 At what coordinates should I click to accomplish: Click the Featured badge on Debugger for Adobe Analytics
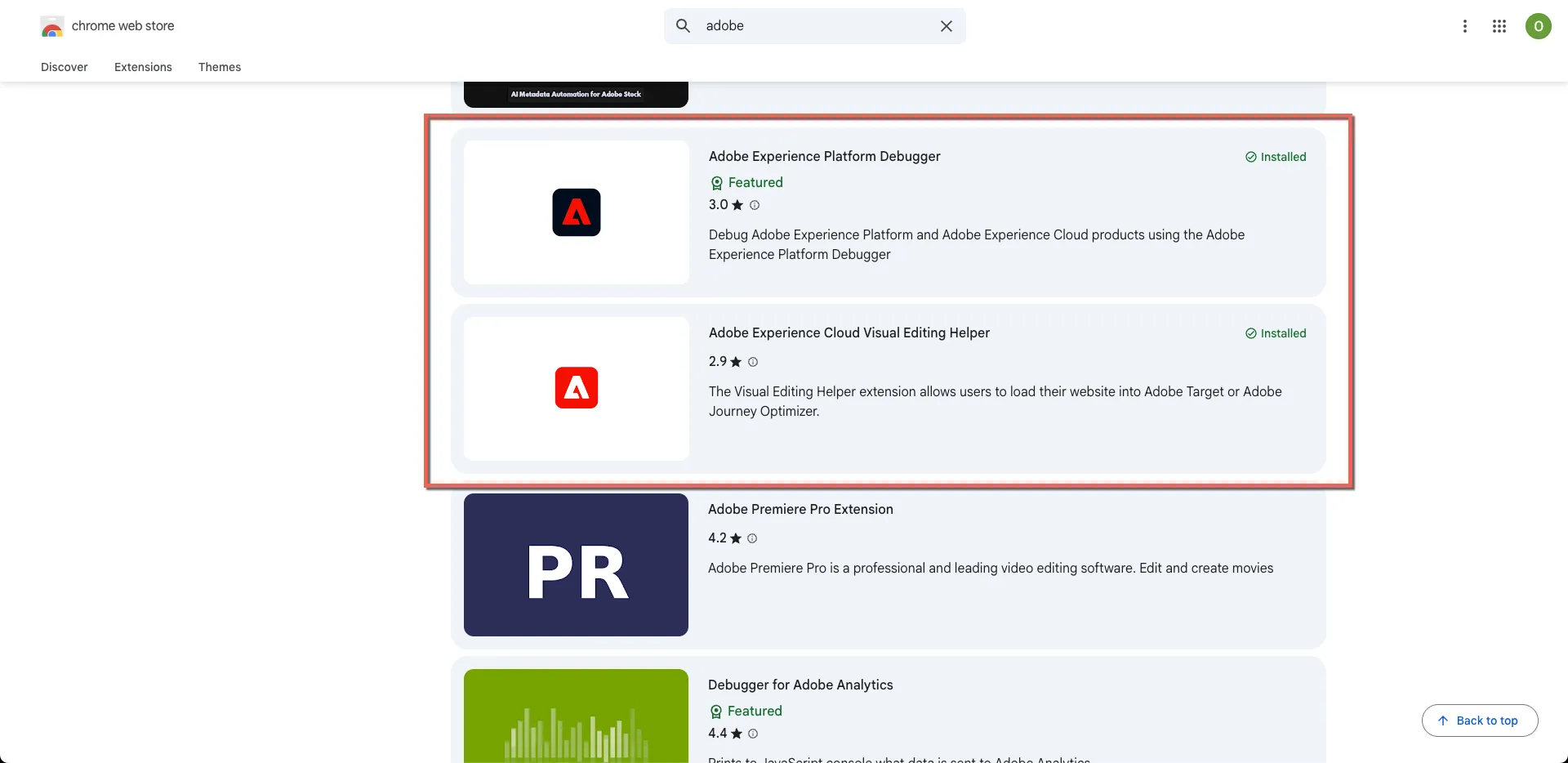[x=746, y=711]
